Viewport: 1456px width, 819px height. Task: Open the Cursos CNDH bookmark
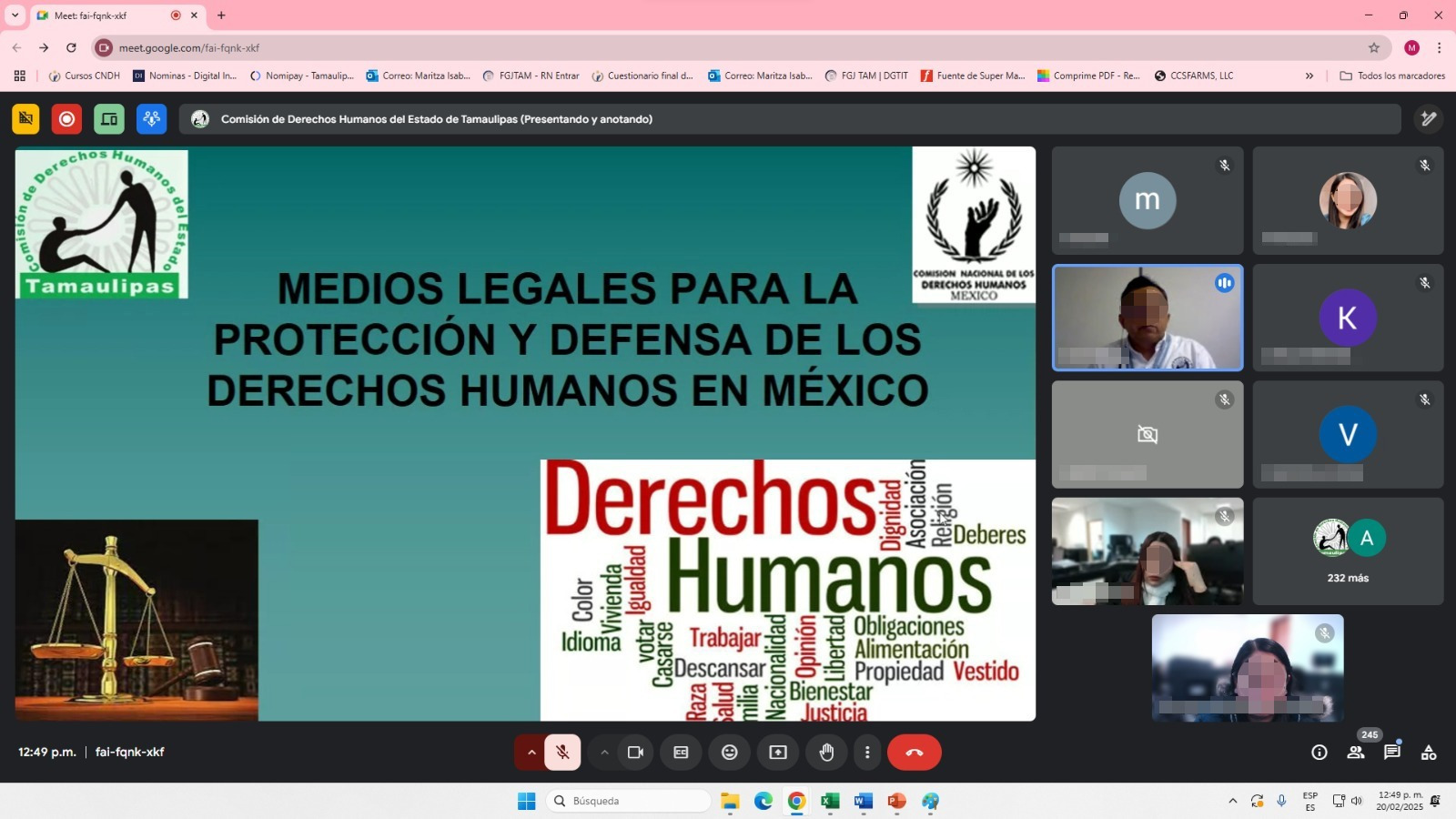84,76
